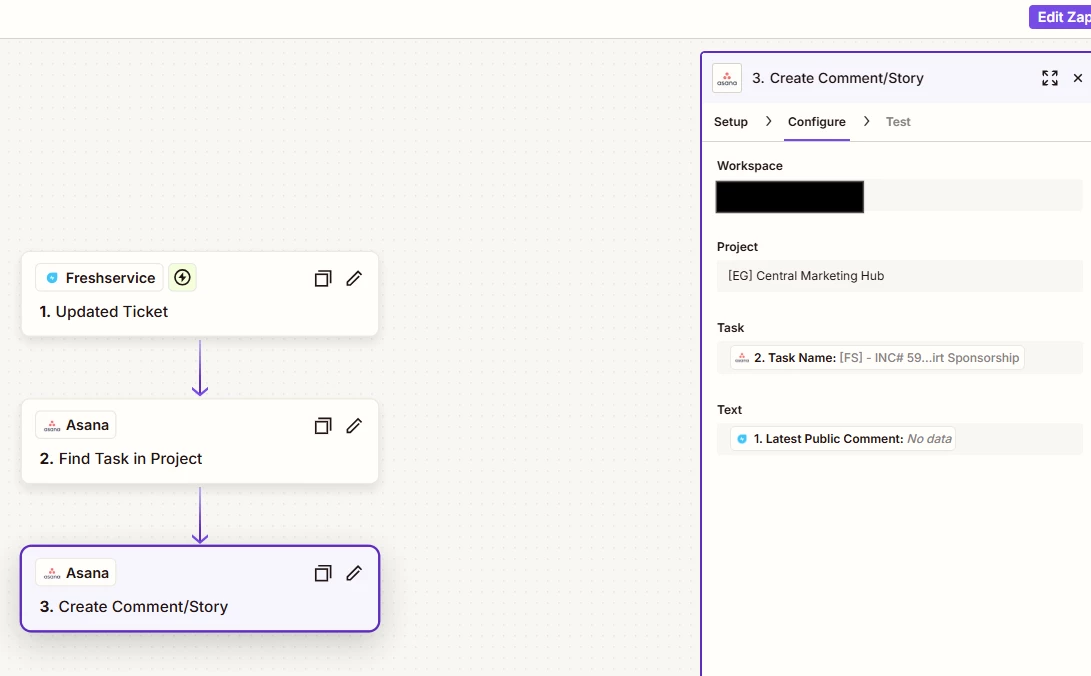Click the 'Workspace' field label
The width and height of the screenshot is (1091, 676).
pos(749,166)
